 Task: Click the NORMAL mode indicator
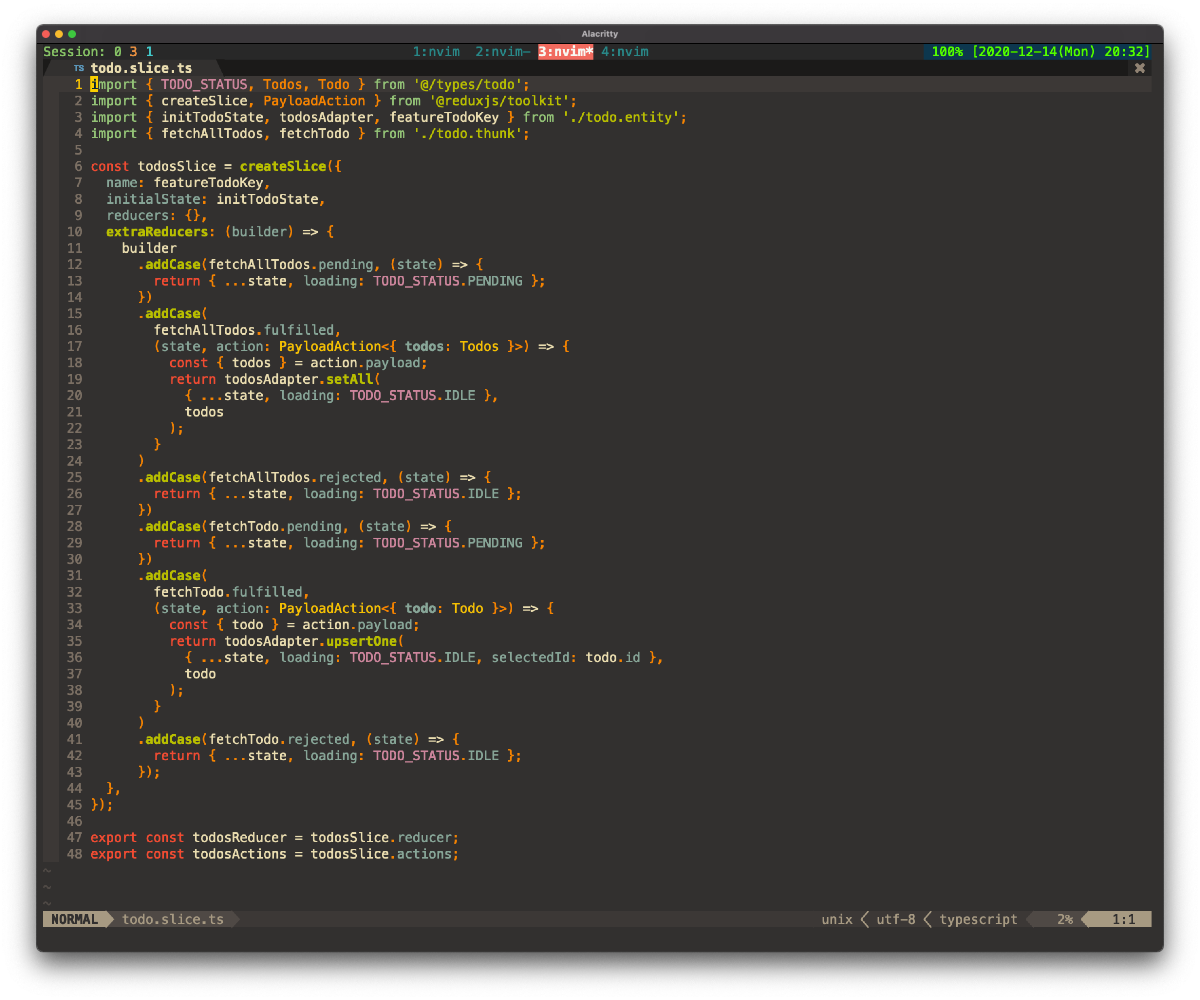pyautogui.click(x=75, y=919)
